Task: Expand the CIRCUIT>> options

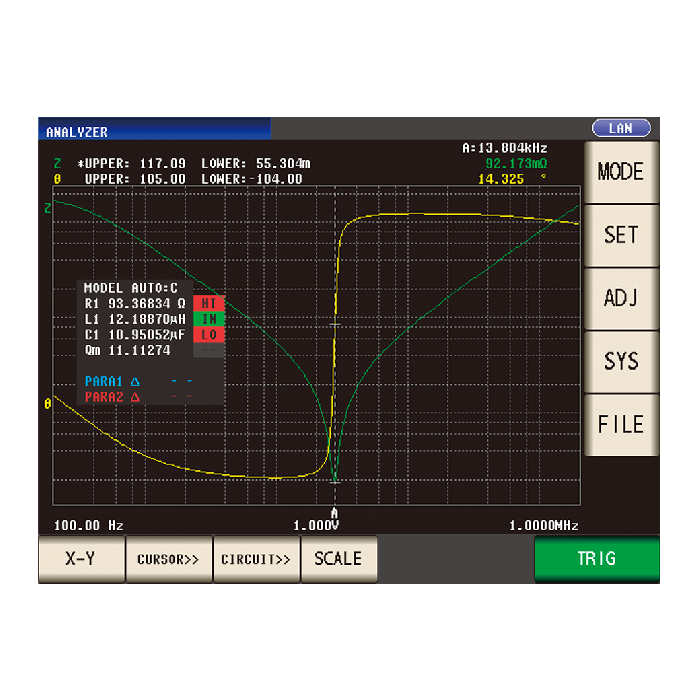Action: pyautogui.click(x=256, y=559)
